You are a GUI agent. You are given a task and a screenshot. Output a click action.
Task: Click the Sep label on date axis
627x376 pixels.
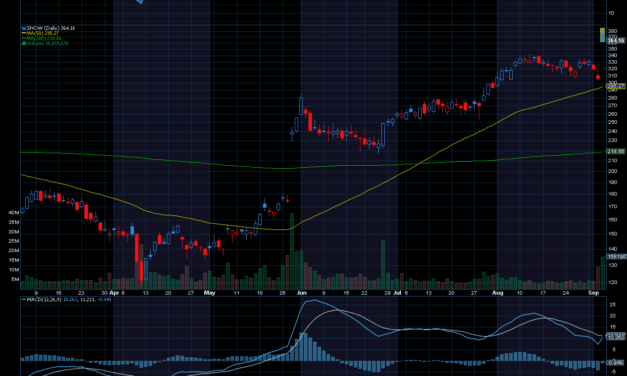pos(593,293)
